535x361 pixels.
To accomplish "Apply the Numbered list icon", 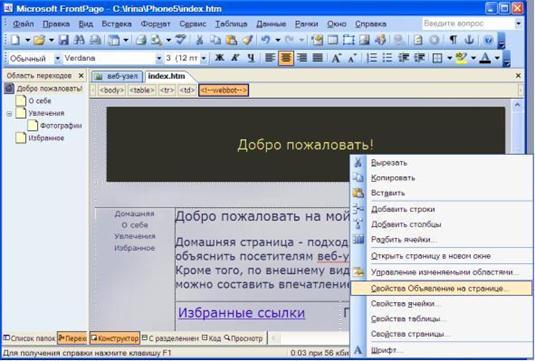I will [x=371, y=58].
